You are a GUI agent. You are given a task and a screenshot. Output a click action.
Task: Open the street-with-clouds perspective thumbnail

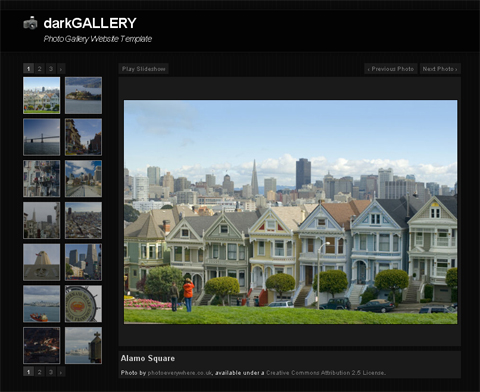pos(83,179)
